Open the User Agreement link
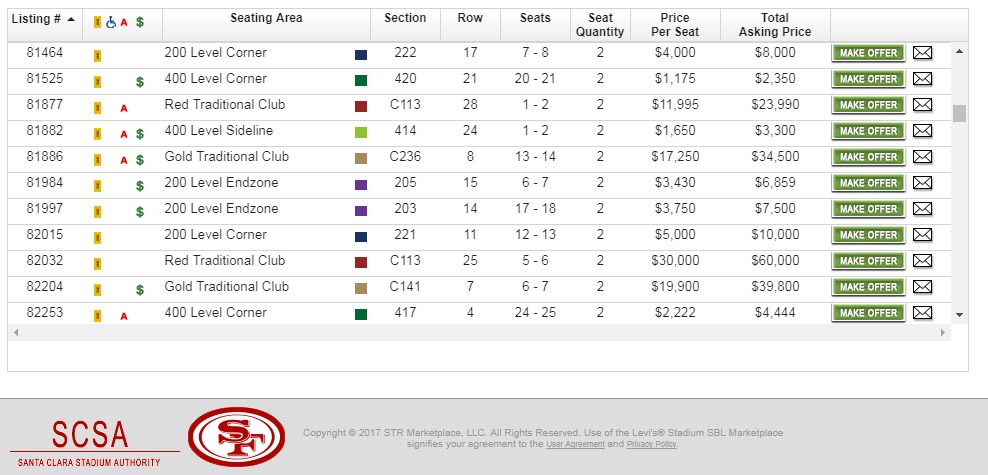 pyautogui.click(x=575, y=444)
